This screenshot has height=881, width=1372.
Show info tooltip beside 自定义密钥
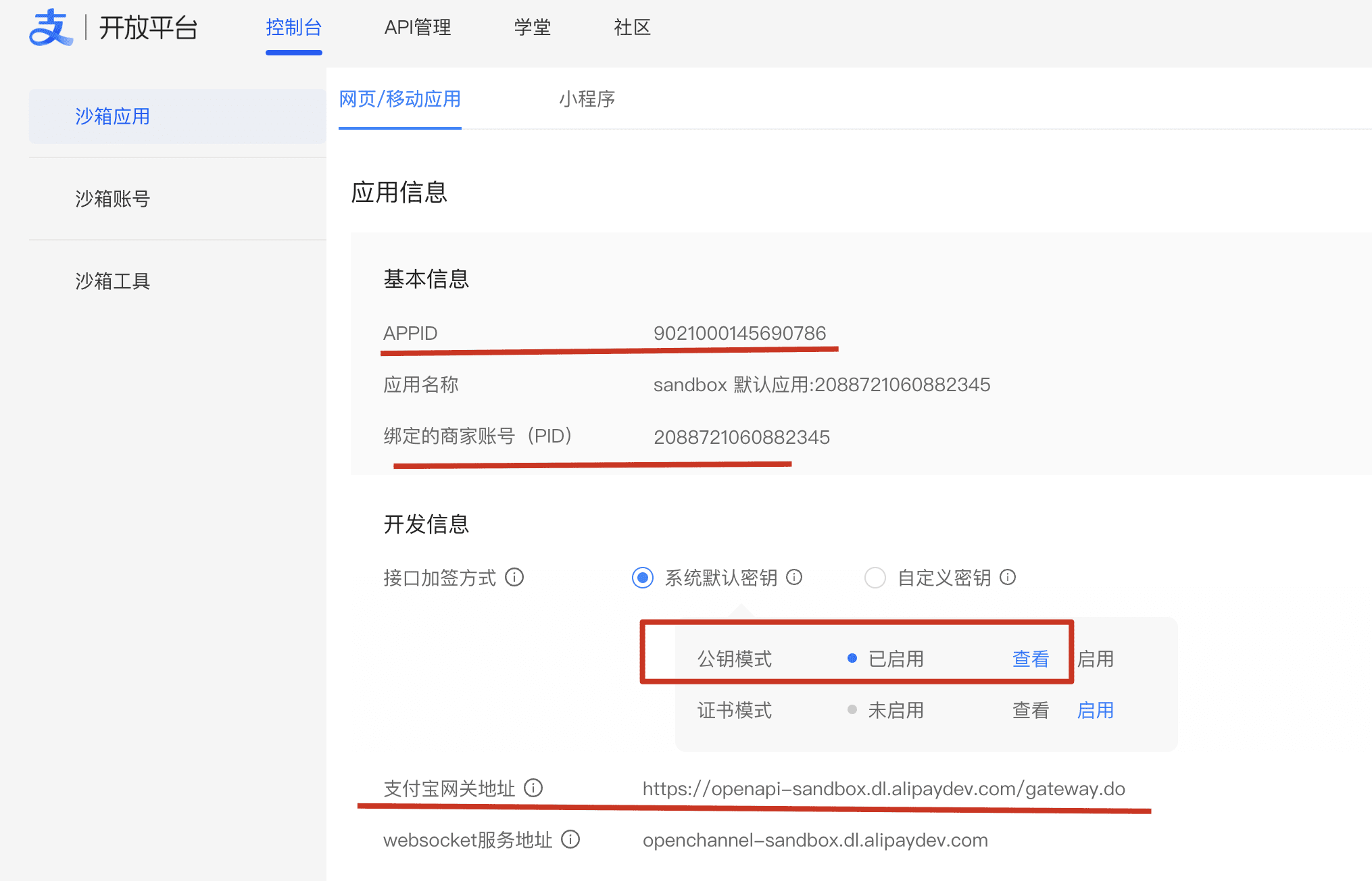1008,577
